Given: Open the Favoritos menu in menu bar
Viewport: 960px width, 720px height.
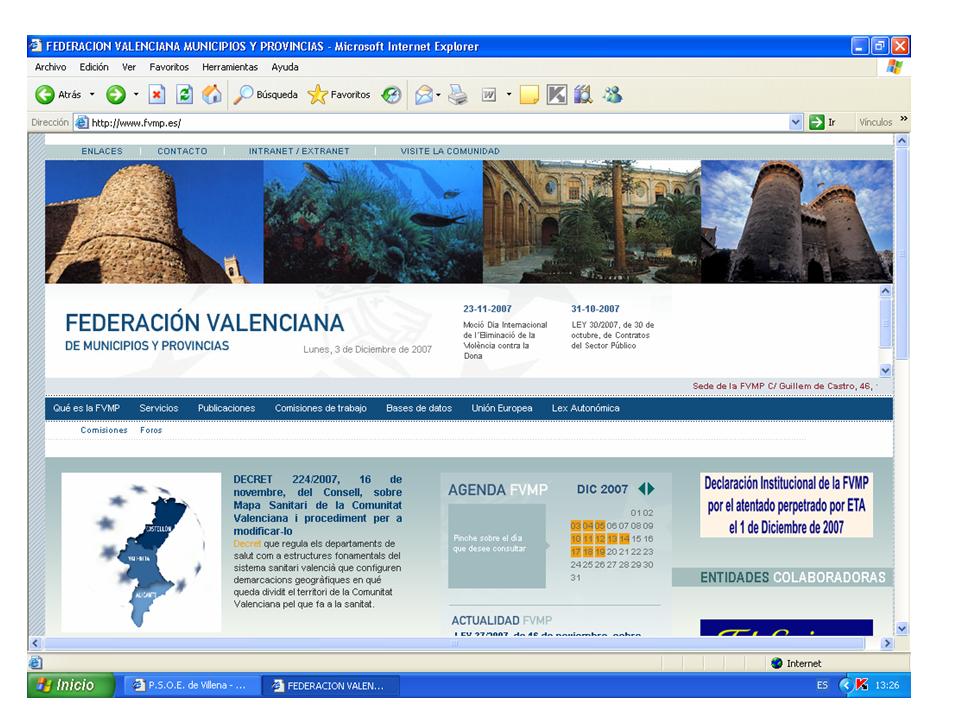Looking at the screenshot, I should coord(169,67).
